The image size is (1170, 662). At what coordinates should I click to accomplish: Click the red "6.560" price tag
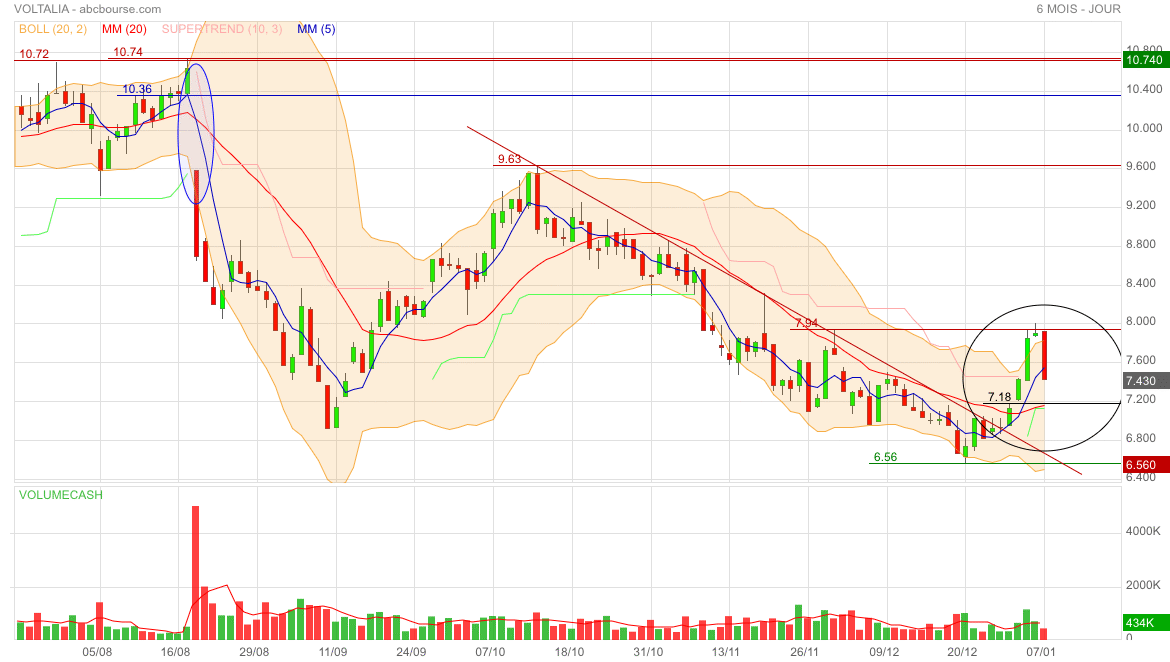pyautogui.click(x=1145, y=464)
